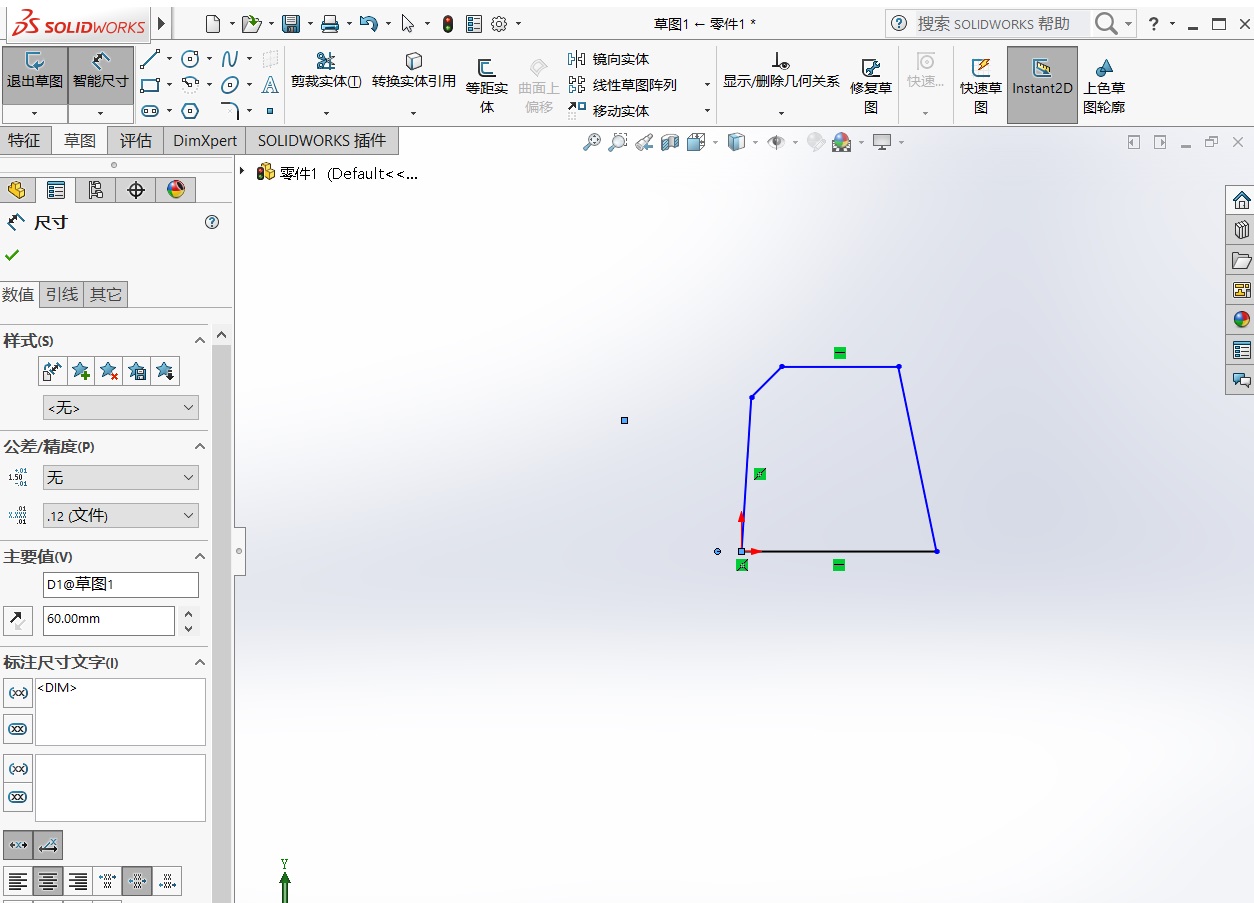The height and width of the screenshot is (903, 1254).
Task: Click the Repair Sketch tool
Action: [x=871, y=86]
